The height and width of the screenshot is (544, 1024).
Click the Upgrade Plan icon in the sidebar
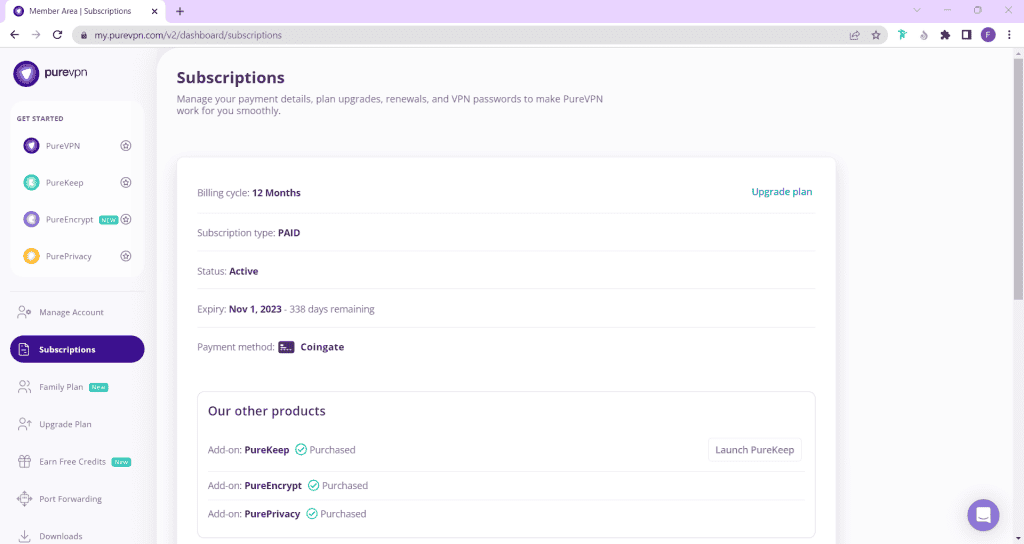24,424
